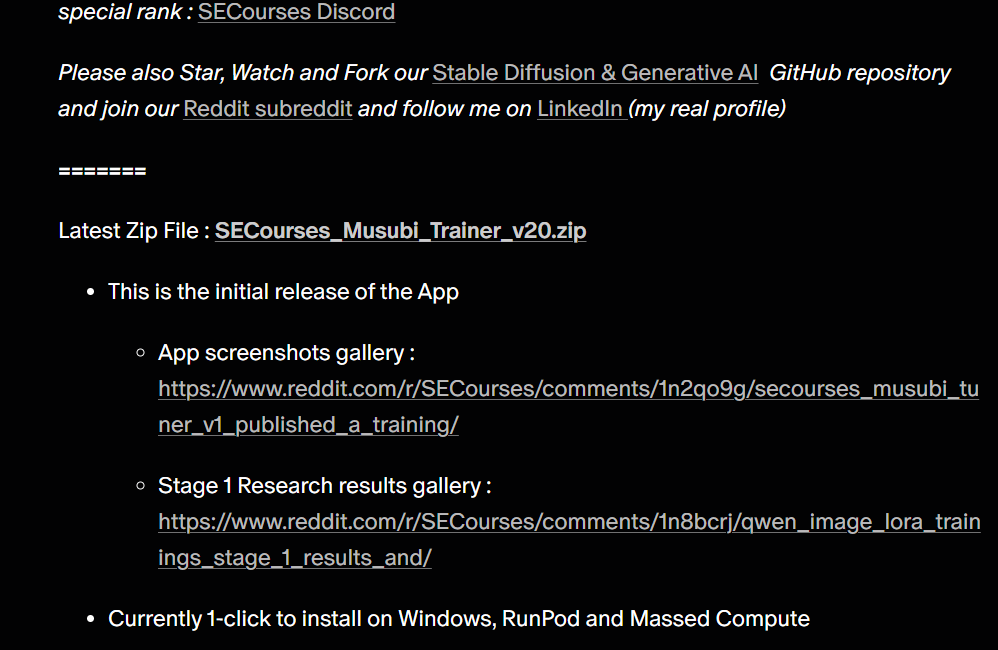Click 'This is the initial release' text

tap(283, 292)
